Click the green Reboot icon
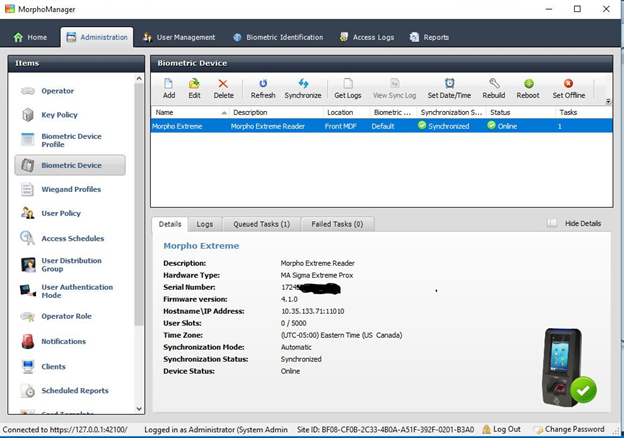Image resolution: width=624 pixels, height=438 pixels. coord(528,84)
